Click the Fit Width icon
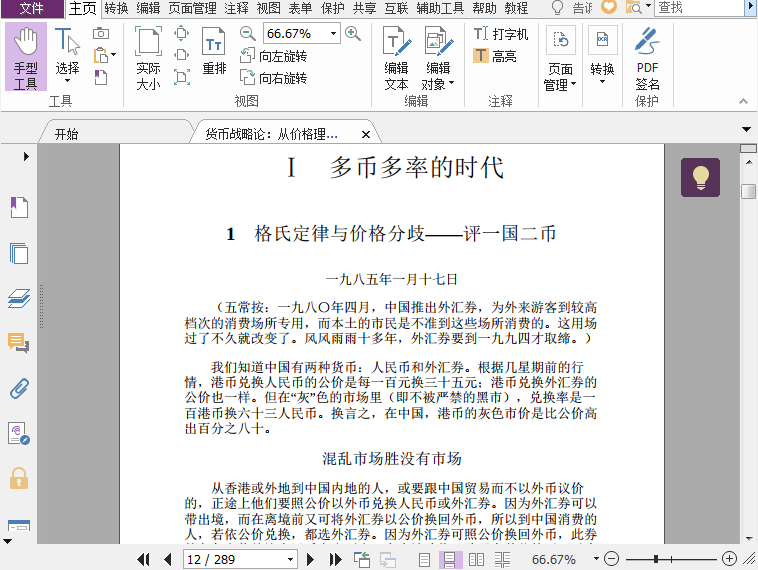The height and width of the screenshot is (570, 758). click(x=181, y=55)
